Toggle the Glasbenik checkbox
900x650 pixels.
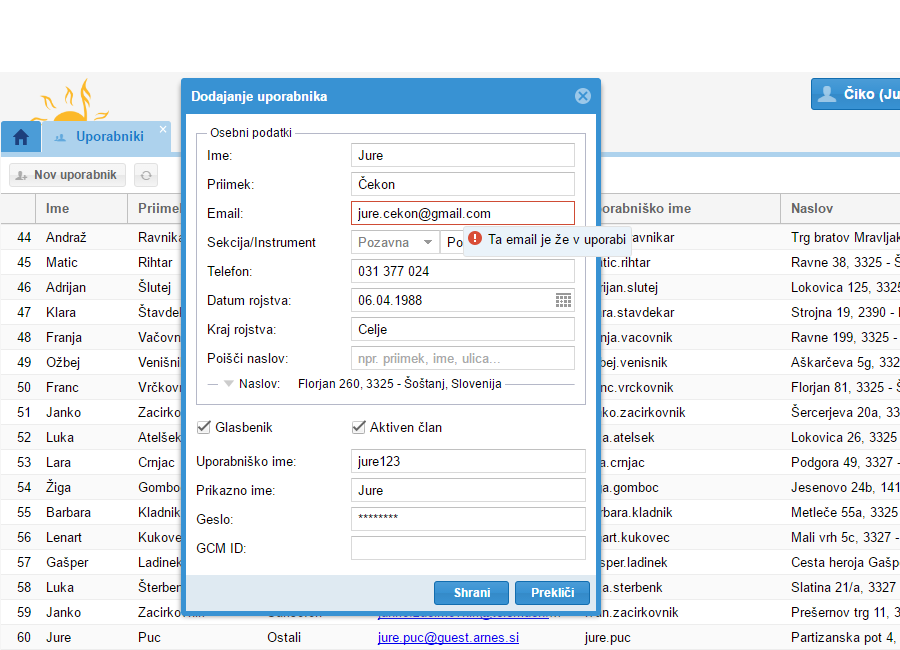click(205, 427)
